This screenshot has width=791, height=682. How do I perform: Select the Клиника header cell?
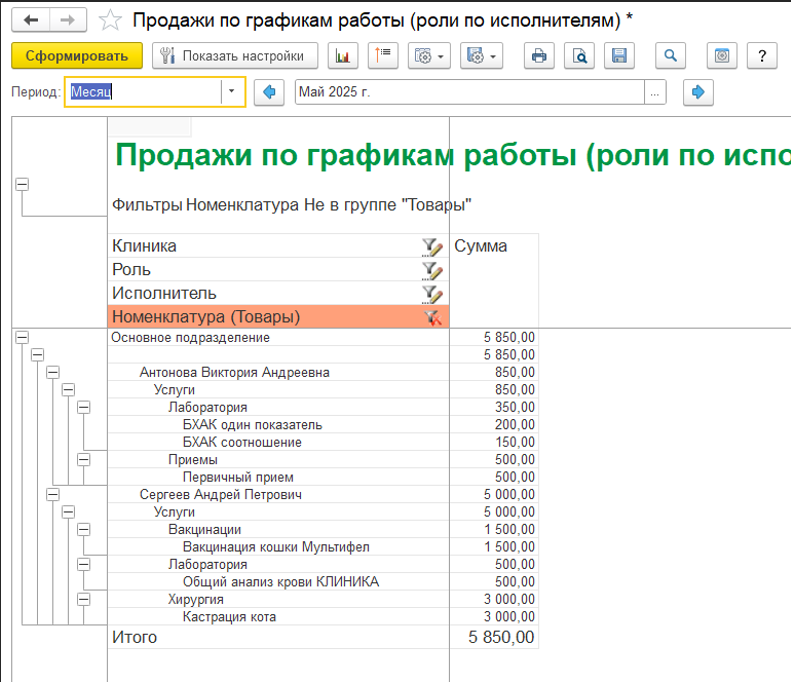(278, 246)
